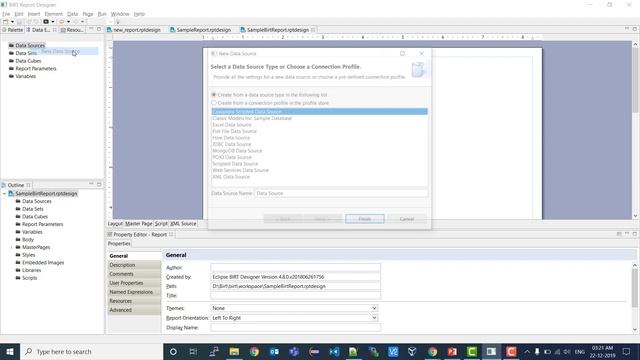The height and width of the screenshot is (360, 640).
Task: Choose Flat File Data Source in the list
Action: pos(234,131)
